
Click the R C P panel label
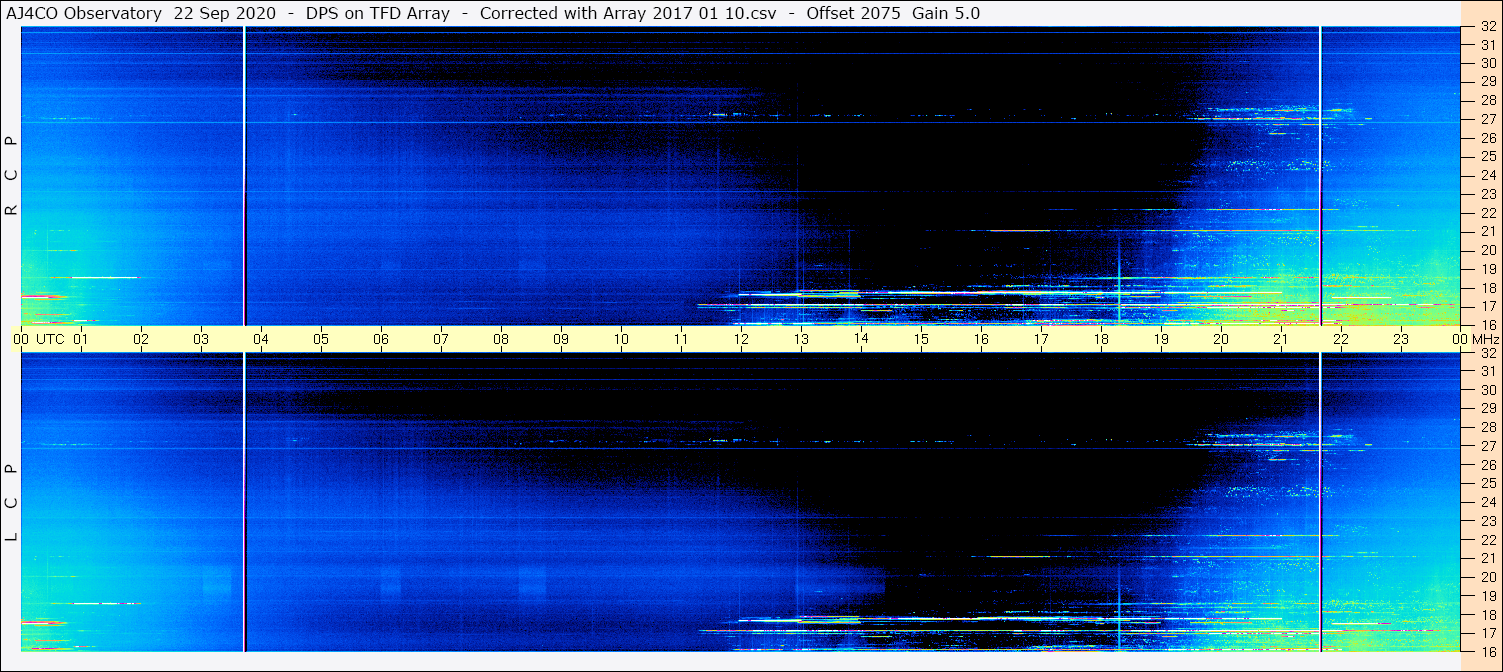tap(11, 175)
